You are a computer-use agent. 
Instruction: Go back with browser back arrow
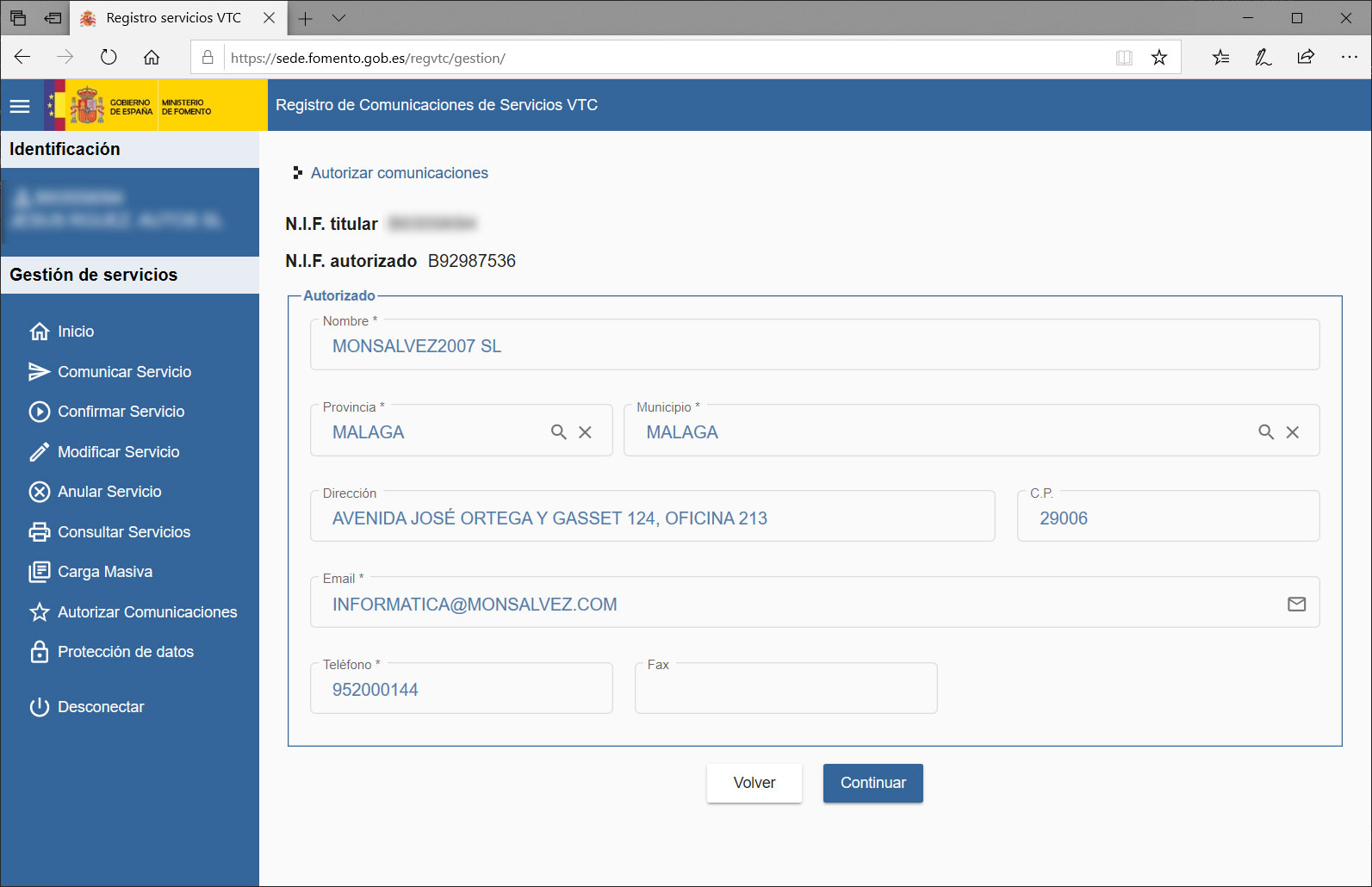22,58
